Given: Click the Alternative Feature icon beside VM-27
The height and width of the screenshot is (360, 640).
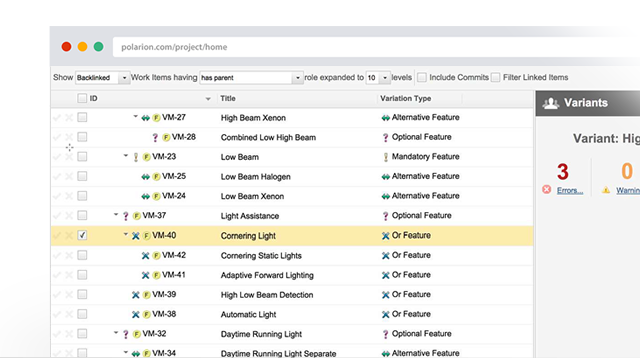Looking at the screenshot, I should click(x=145, y=118).
